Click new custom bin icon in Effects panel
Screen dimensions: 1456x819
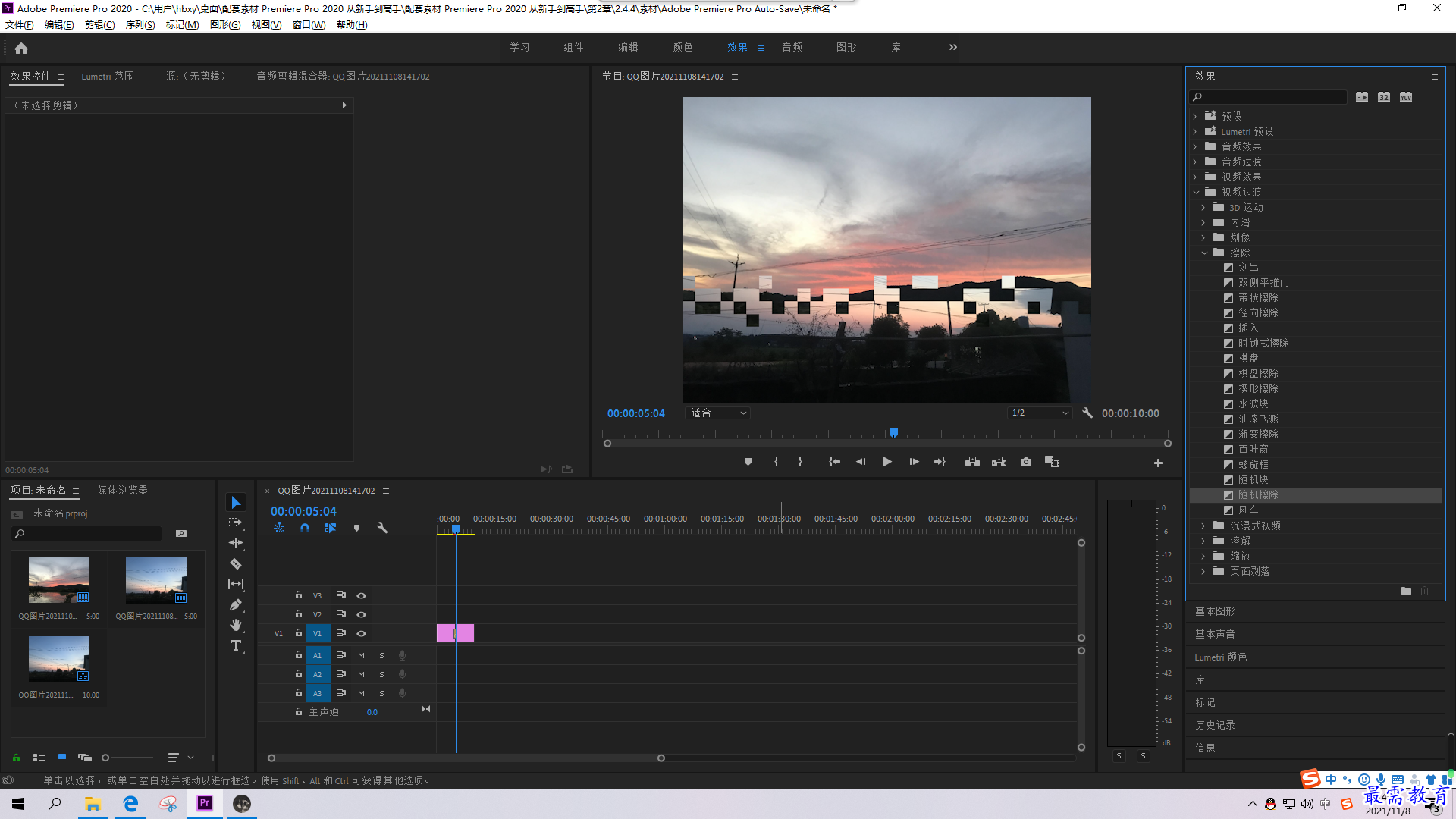(1406, 591)
